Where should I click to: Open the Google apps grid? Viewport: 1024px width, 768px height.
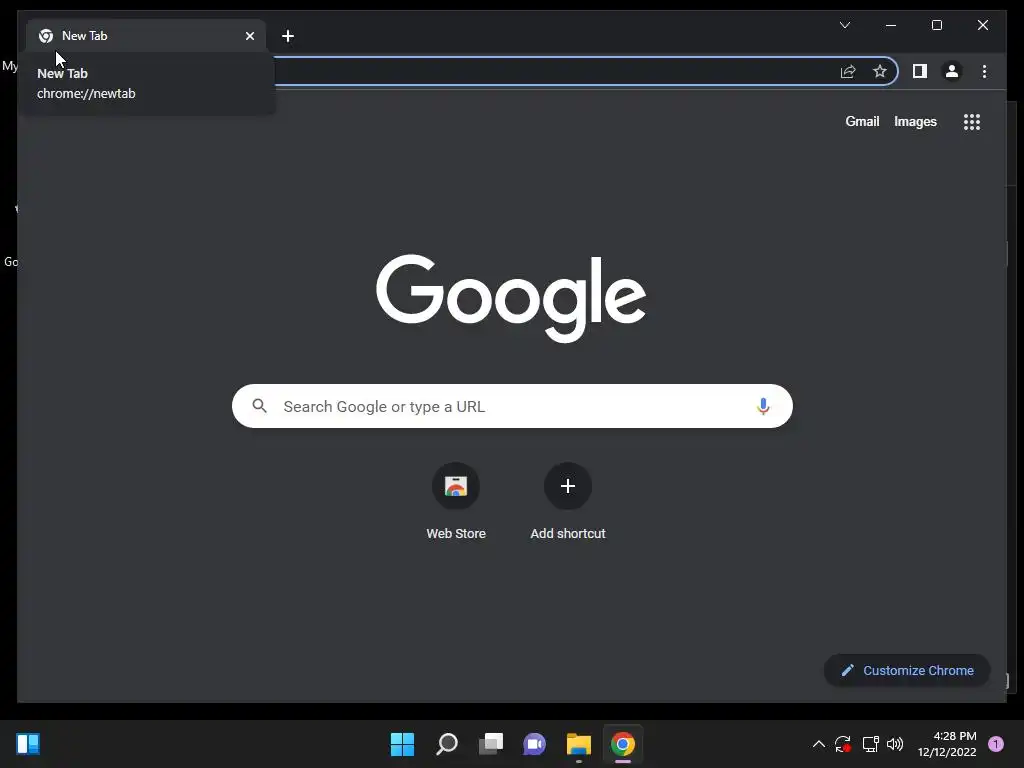click(x=972, y=122)
